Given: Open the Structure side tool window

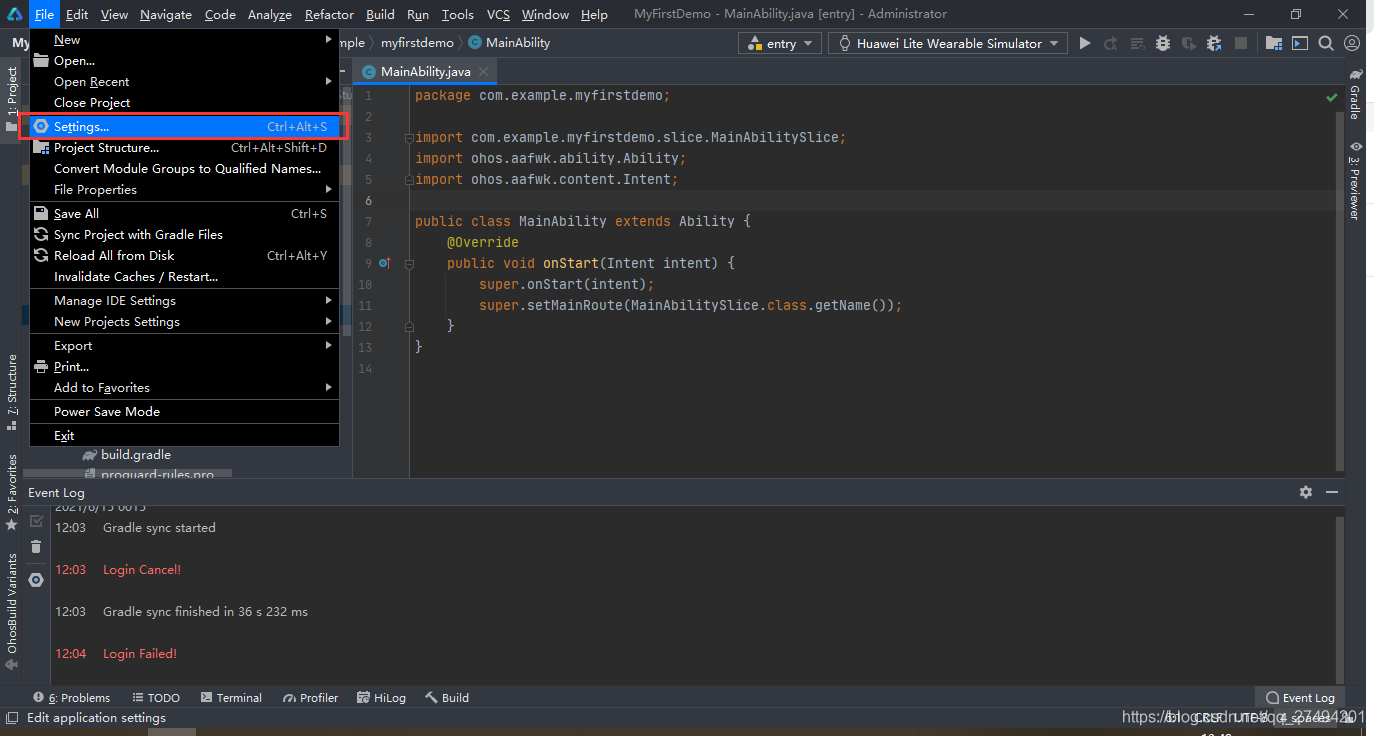Looking at the screenshot, I should (12, 391).
